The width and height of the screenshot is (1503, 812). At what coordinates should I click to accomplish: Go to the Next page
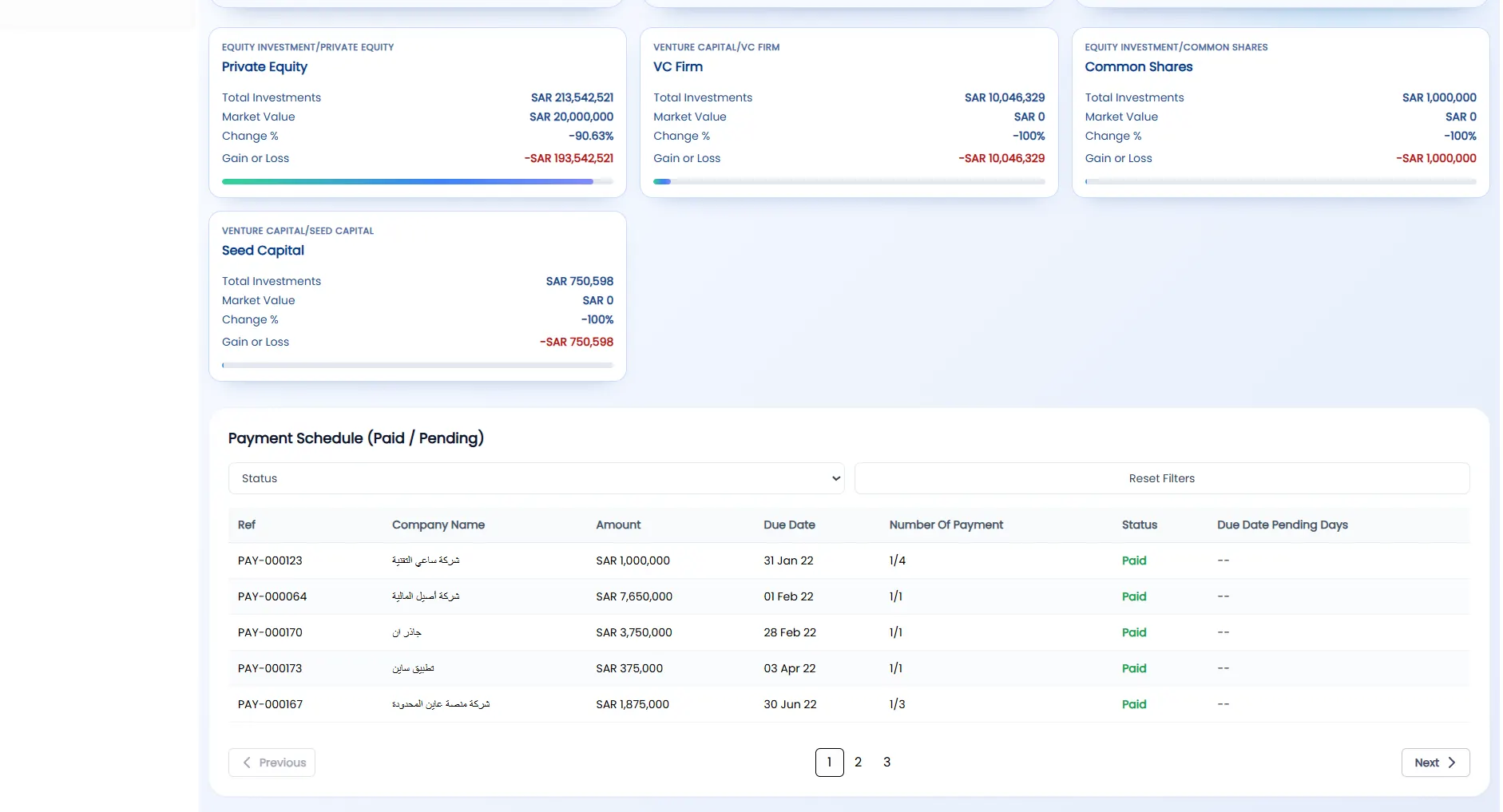(1435, 762)
